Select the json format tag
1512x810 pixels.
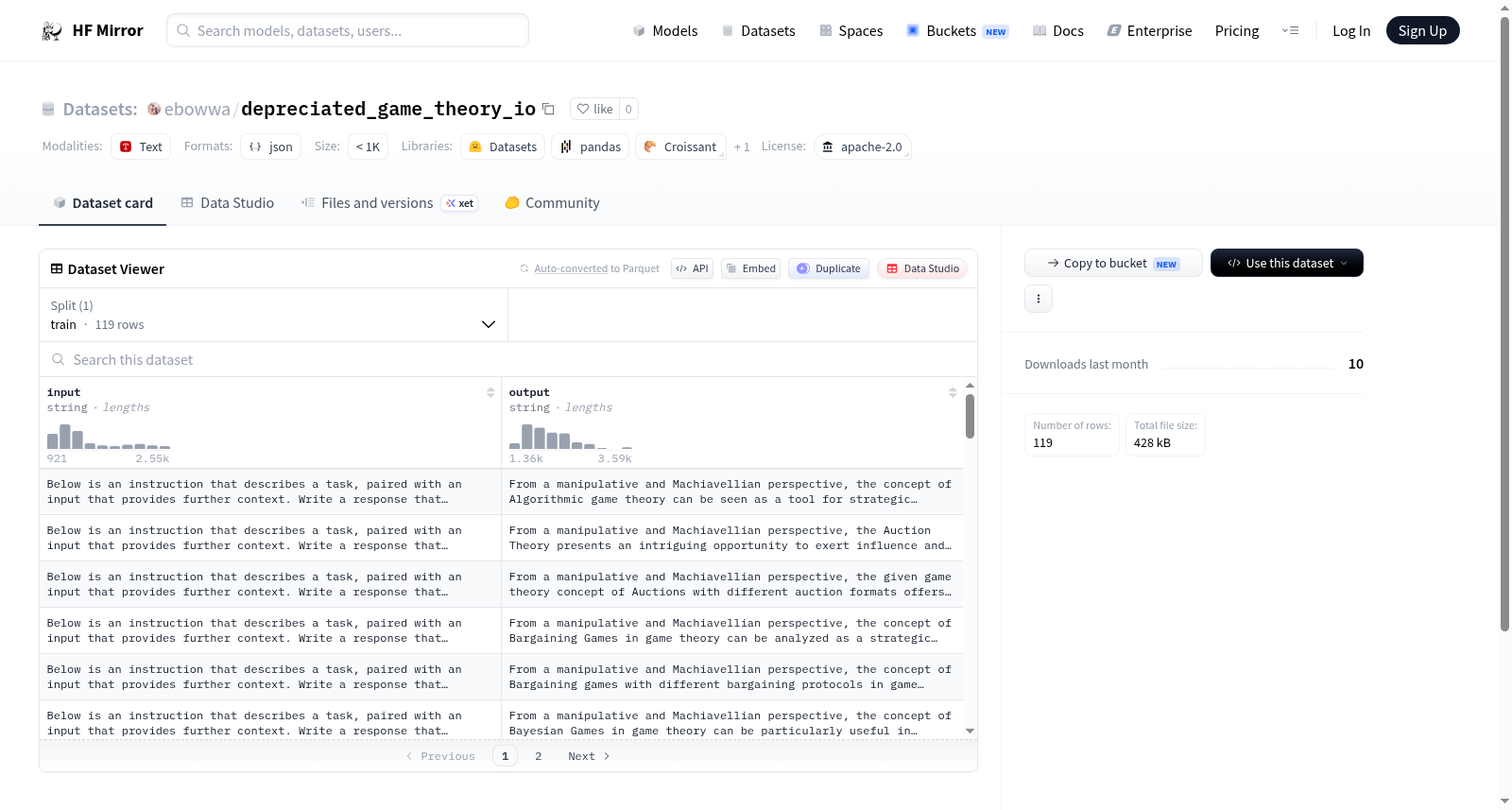(x=270, y=146)
